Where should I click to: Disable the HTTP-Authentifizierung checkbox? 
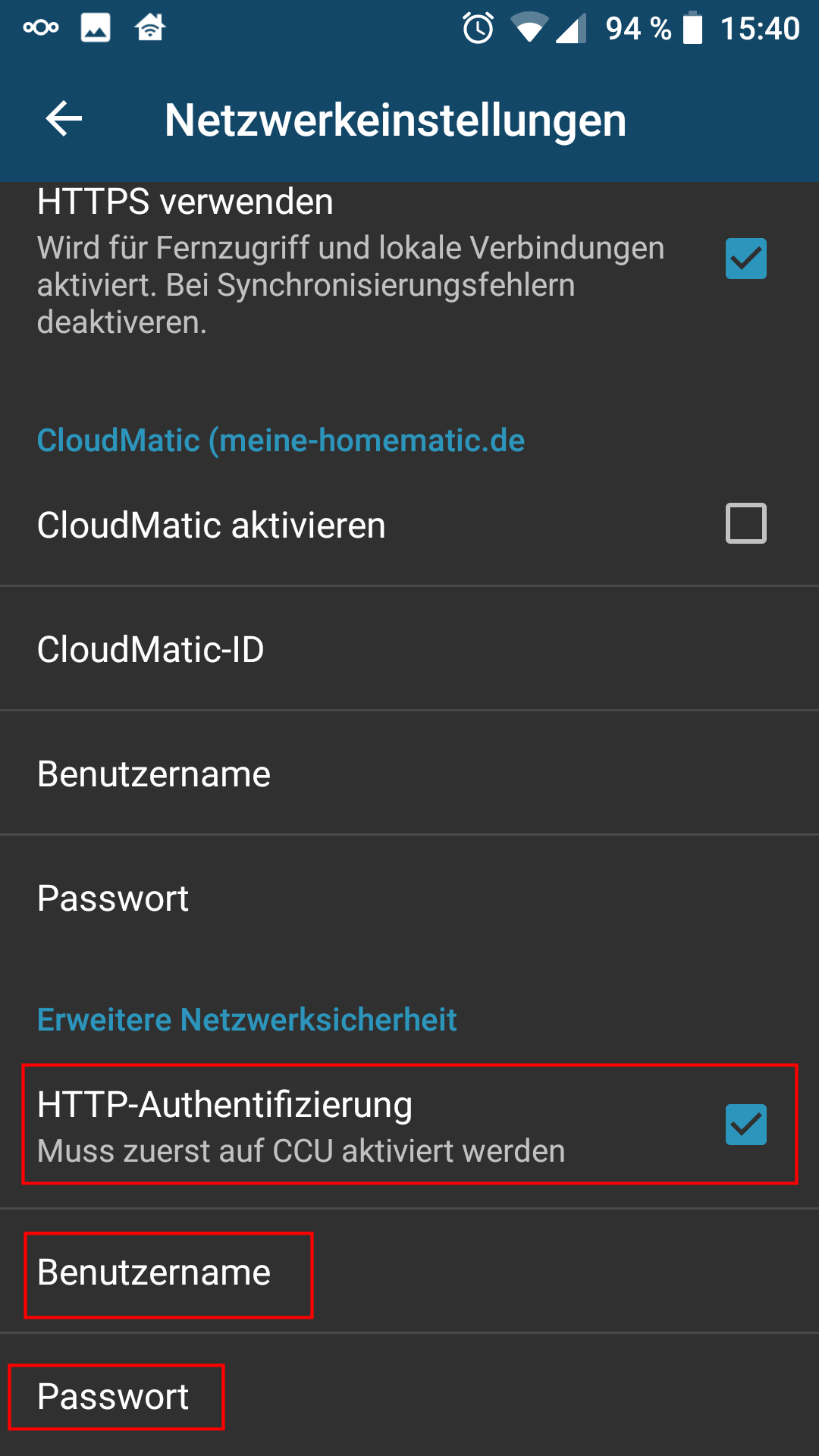click(x=746, y=1124)
